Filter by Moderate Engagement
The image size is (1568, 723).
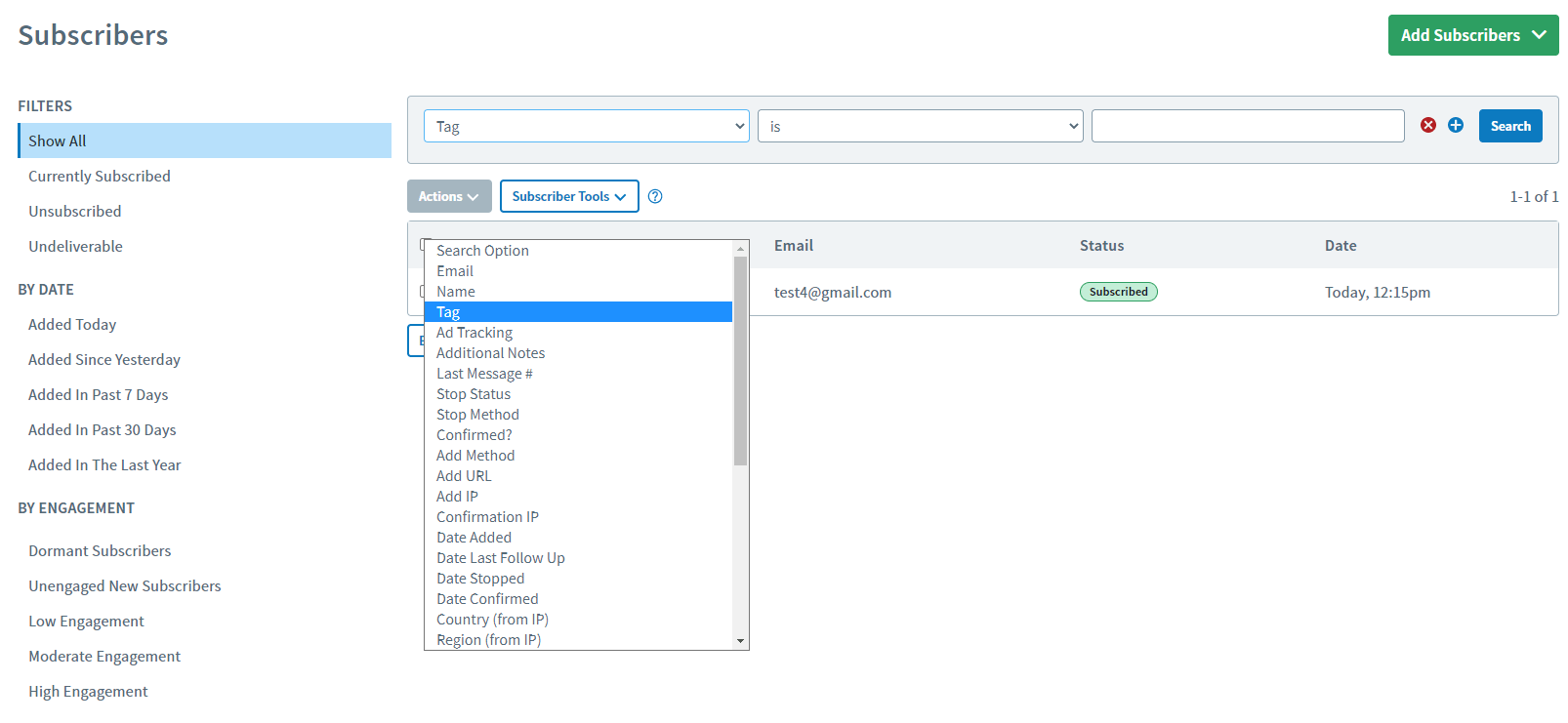tap(104, 656)
